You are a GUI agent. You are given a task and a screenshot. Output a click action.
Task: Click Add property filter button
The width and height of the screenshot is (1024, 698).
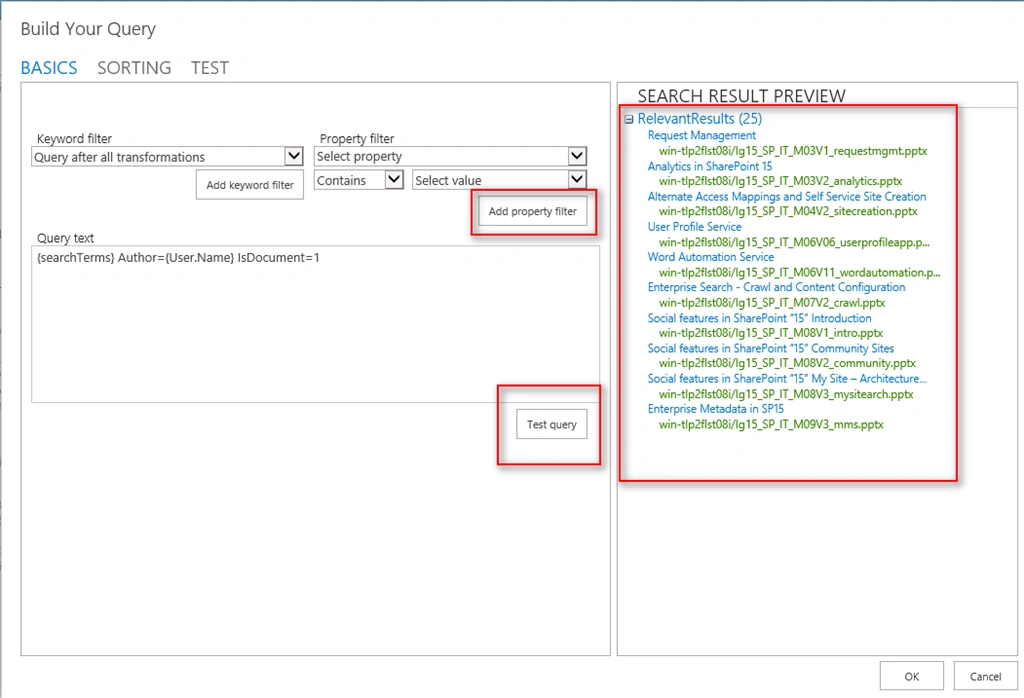pos(533,212)
